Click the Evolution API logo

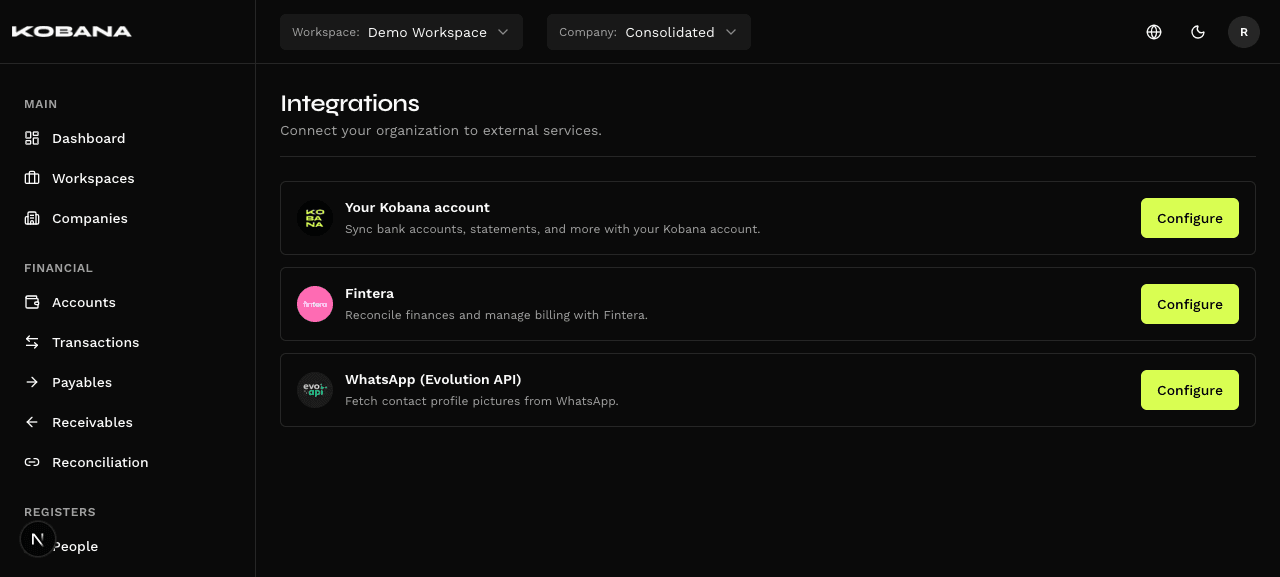pyautogui.click(x=315, y=390)
